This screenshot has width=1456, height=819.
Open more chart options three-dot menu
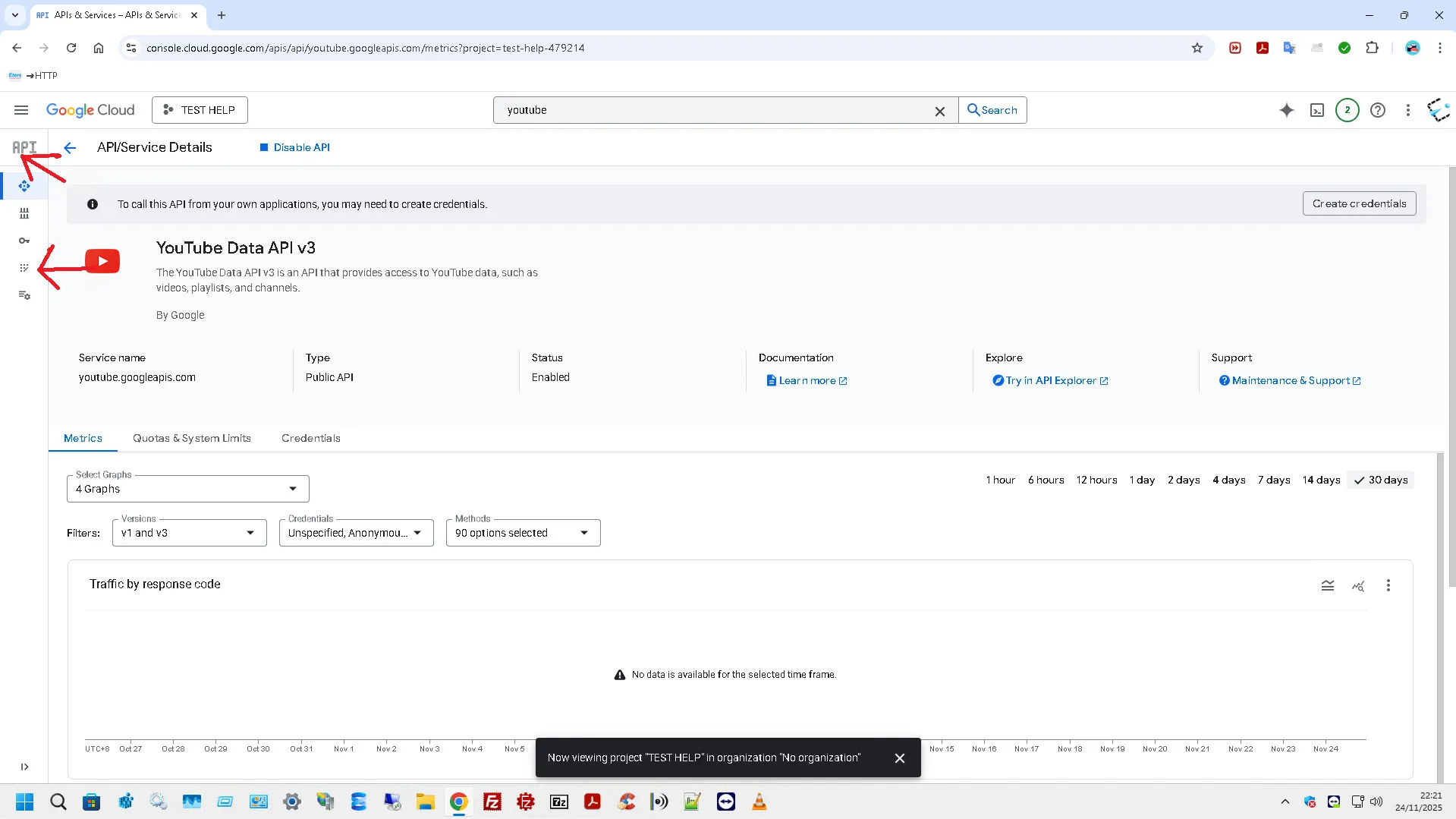(1388, 585)
